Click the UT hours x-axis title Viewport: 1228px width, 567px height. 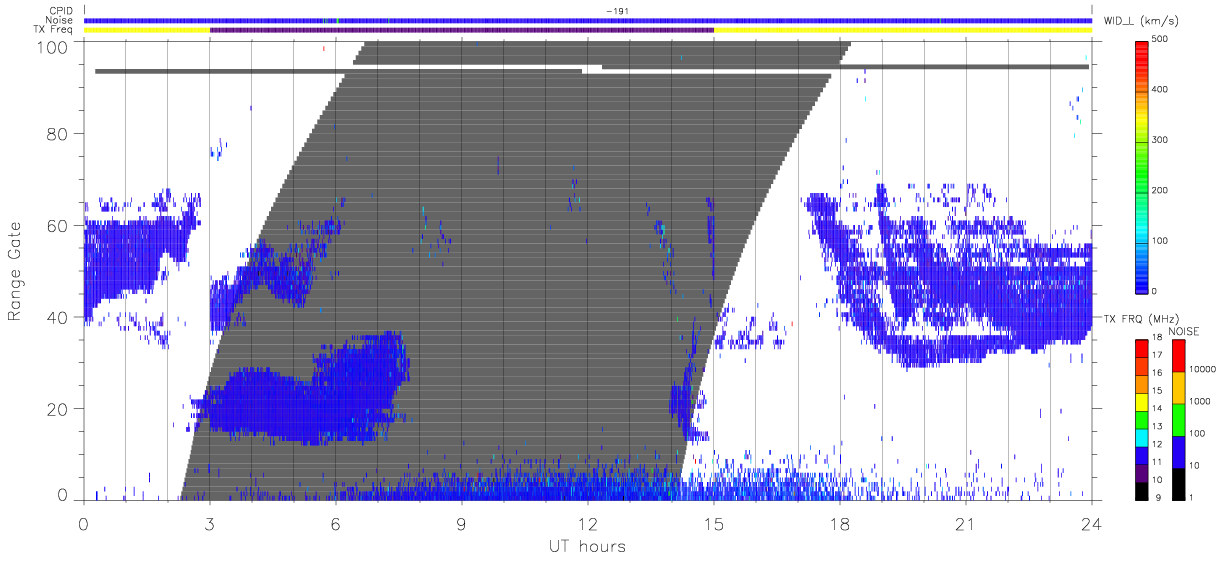coord(587,546)
